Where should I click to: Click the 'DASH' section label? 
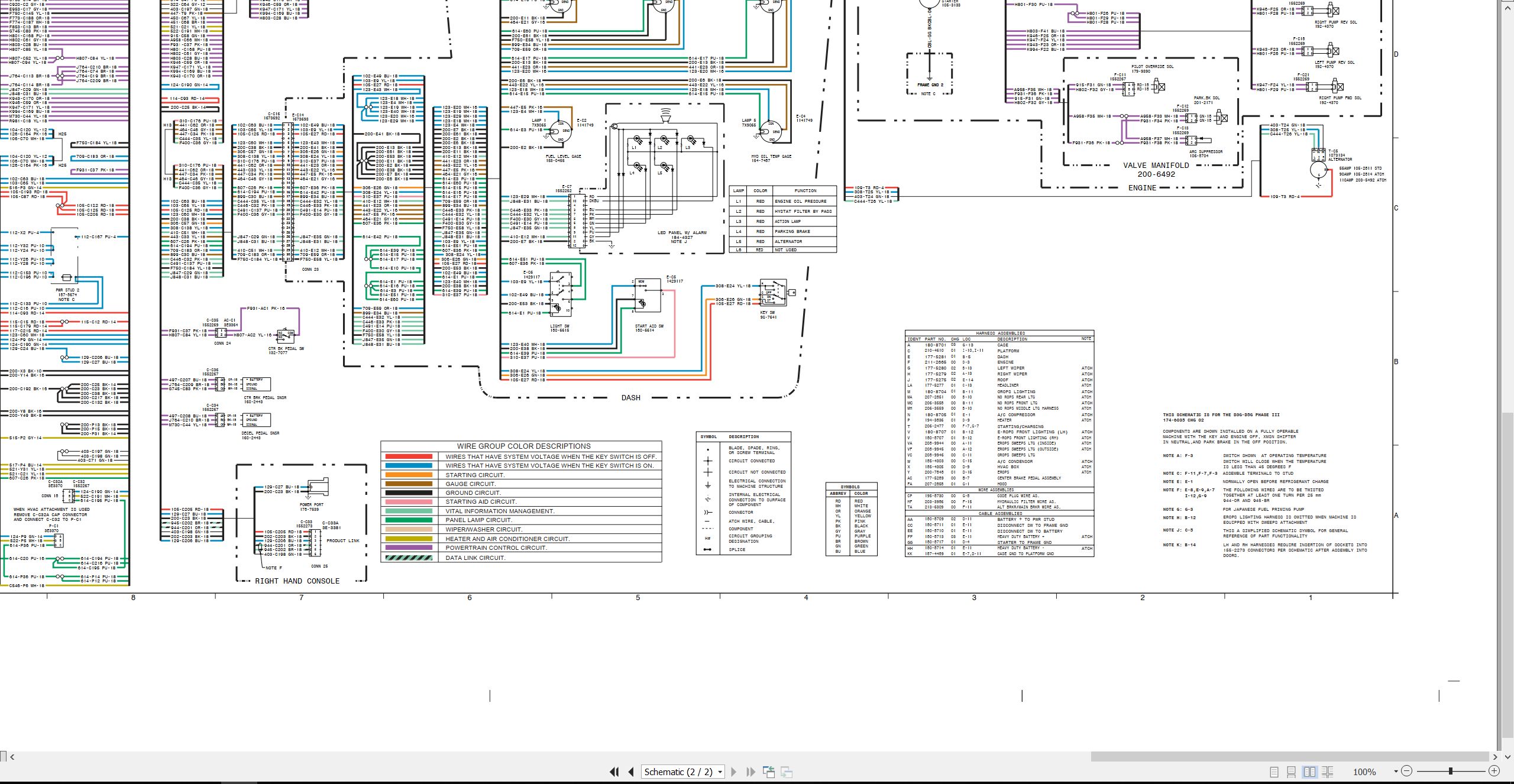(630, 397)
